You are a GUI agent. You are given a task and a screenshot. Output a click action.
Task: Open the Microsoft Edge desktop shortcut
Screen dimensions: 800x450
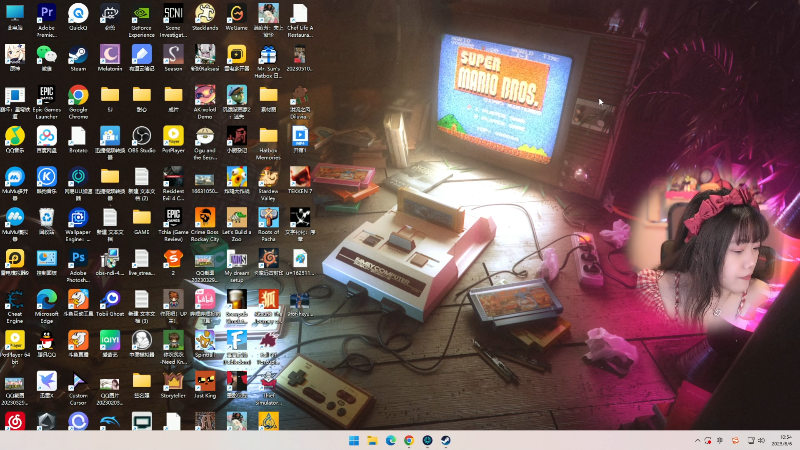pos(46,306)
